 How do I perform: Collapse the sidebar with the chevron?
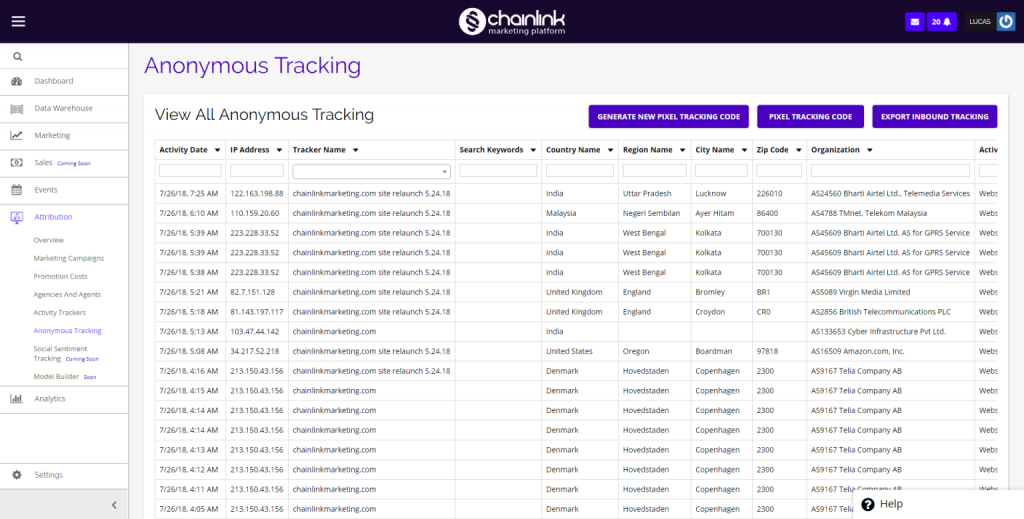click(x=114, y=505)
